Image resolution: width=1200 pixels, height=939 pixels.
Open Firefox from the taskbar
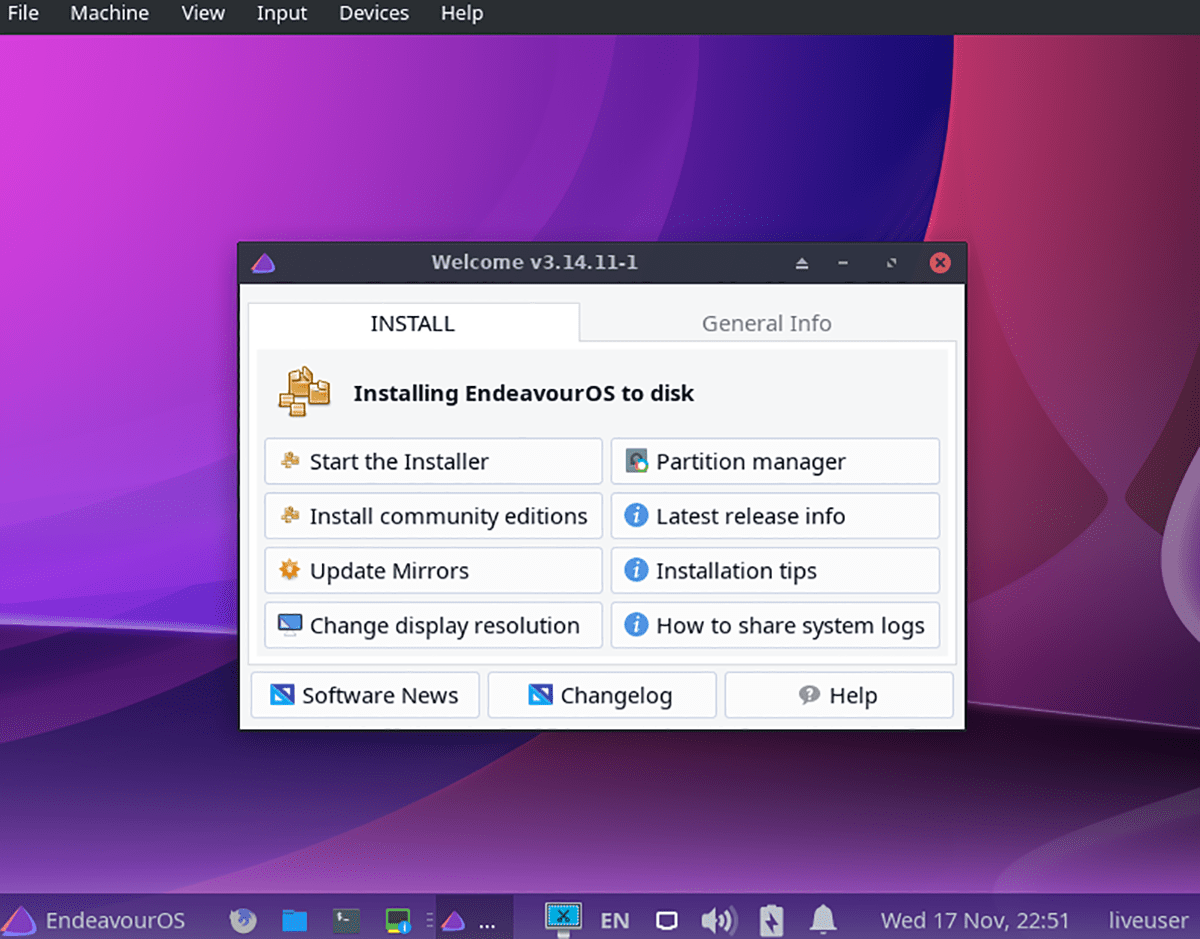point(243,920)
